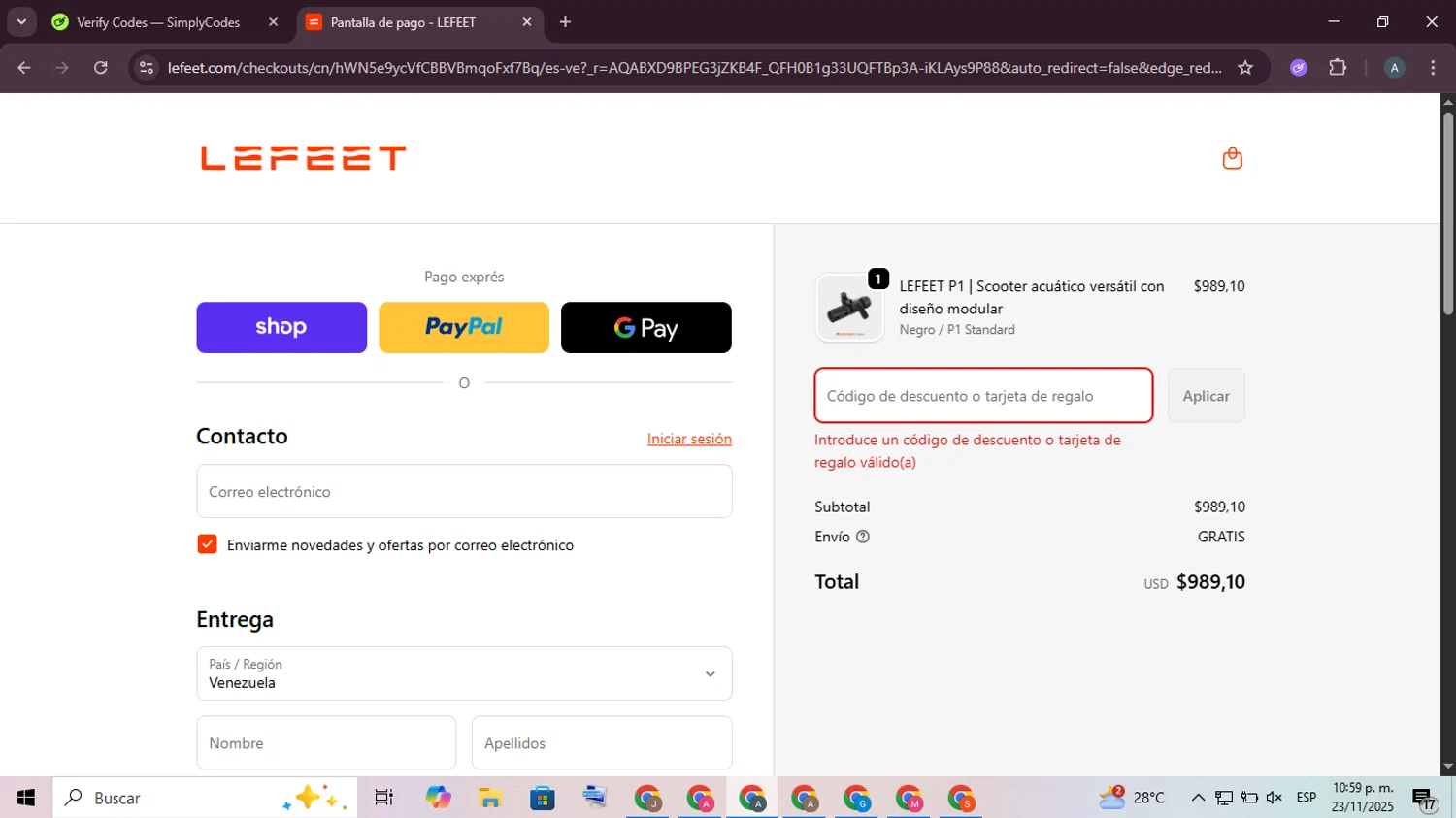Open Microsoft Store from taskbar
Screen dimensions: 1456x818
point(543,798)
